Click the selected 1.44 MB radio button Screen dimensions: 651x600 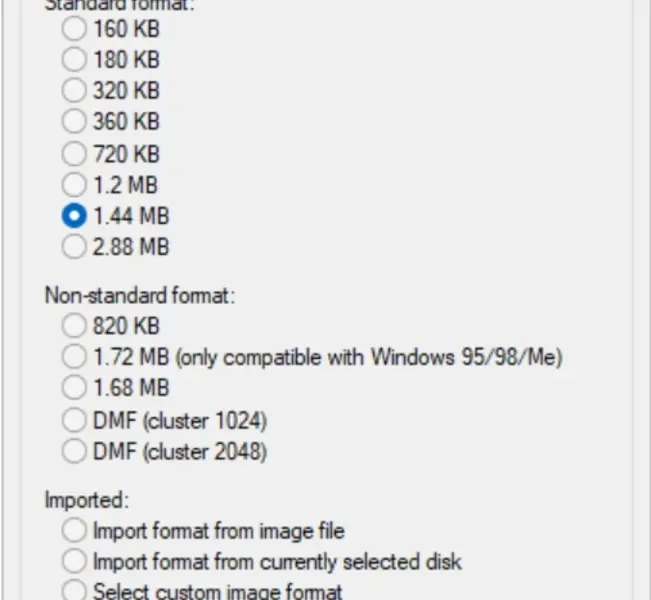[74, 215]
